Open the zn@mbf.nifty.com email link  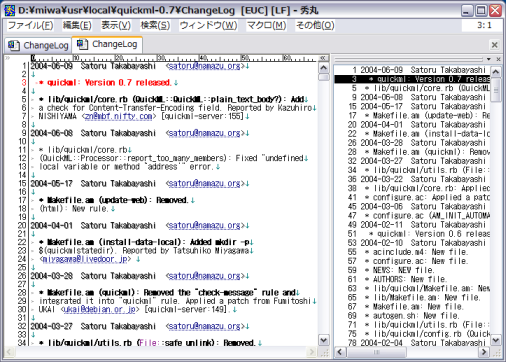(118, 116)
